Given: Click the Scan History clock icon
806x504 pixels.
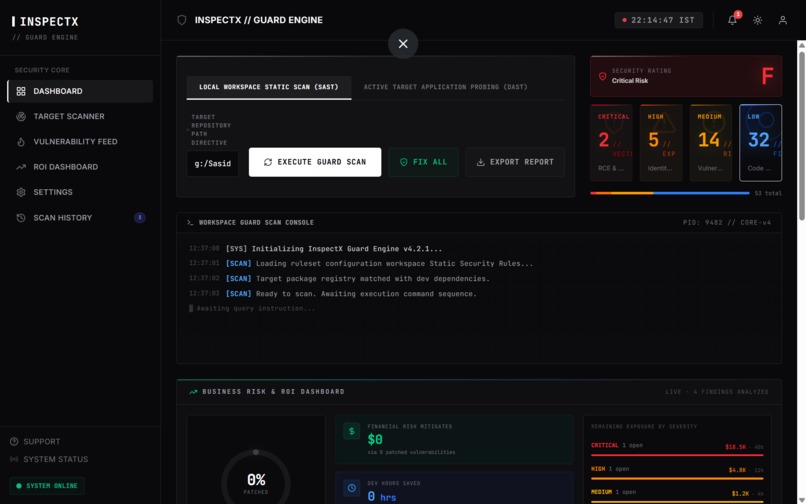Looking at the screenshot, I should pos(21,218).
